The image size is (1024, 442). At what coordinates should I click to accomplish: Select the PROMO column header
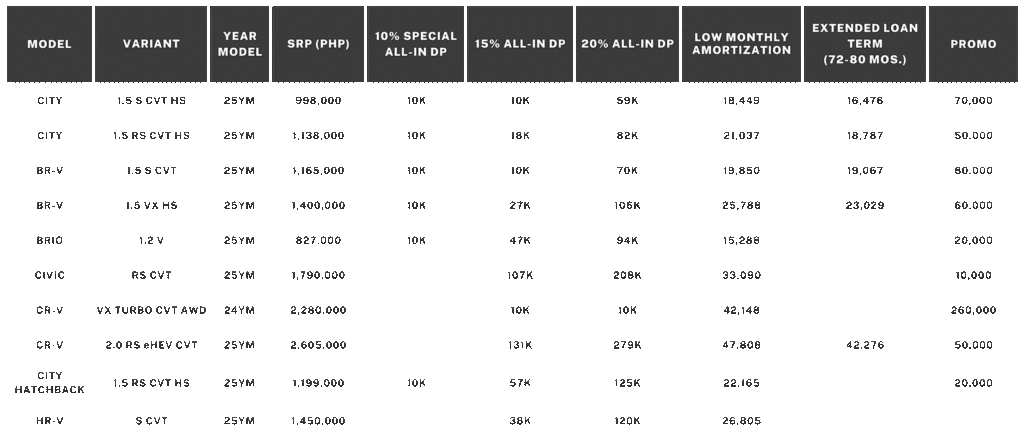click(973, 44)
